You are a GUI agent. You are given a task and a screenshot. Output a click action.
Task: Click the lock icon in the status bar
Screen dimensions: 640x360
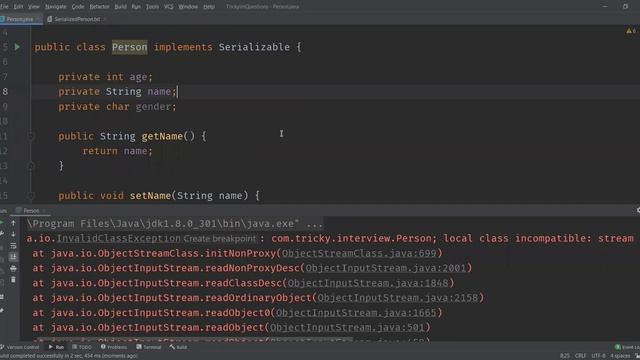637,356
